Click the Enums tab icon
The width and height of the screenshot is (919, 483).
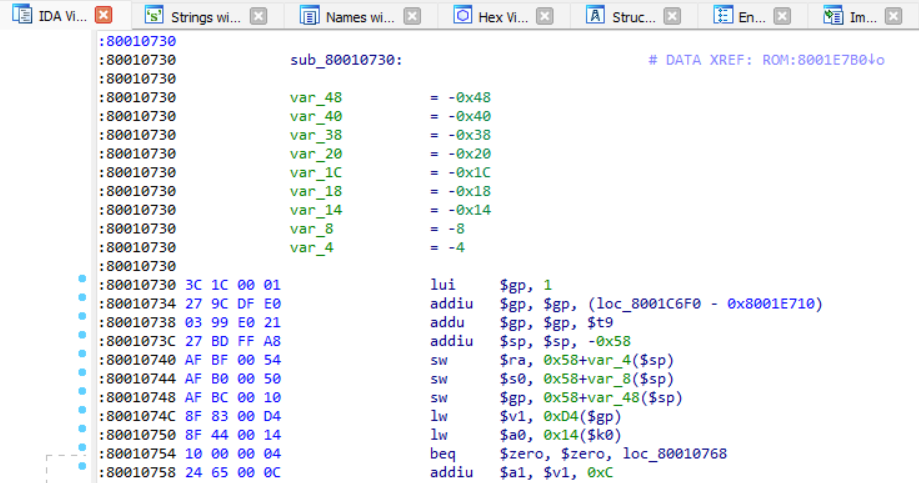722,16
